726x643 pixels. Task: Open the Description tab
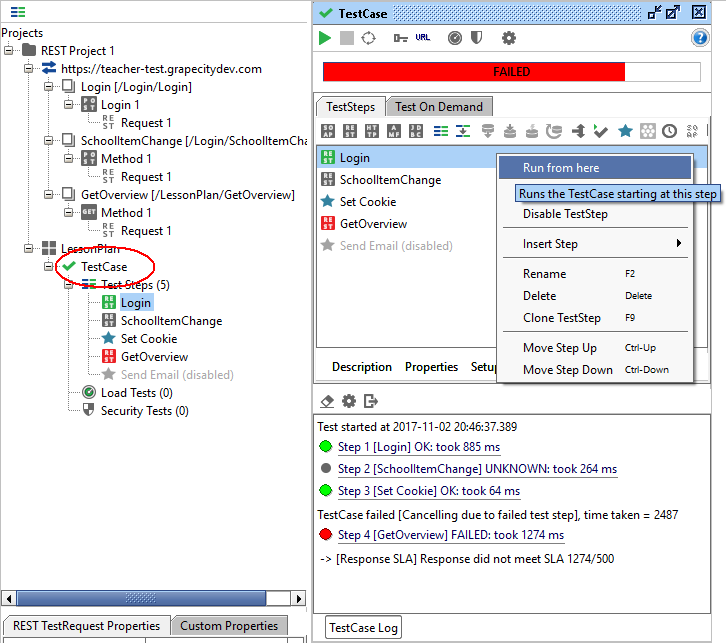[x=362, y=367]
